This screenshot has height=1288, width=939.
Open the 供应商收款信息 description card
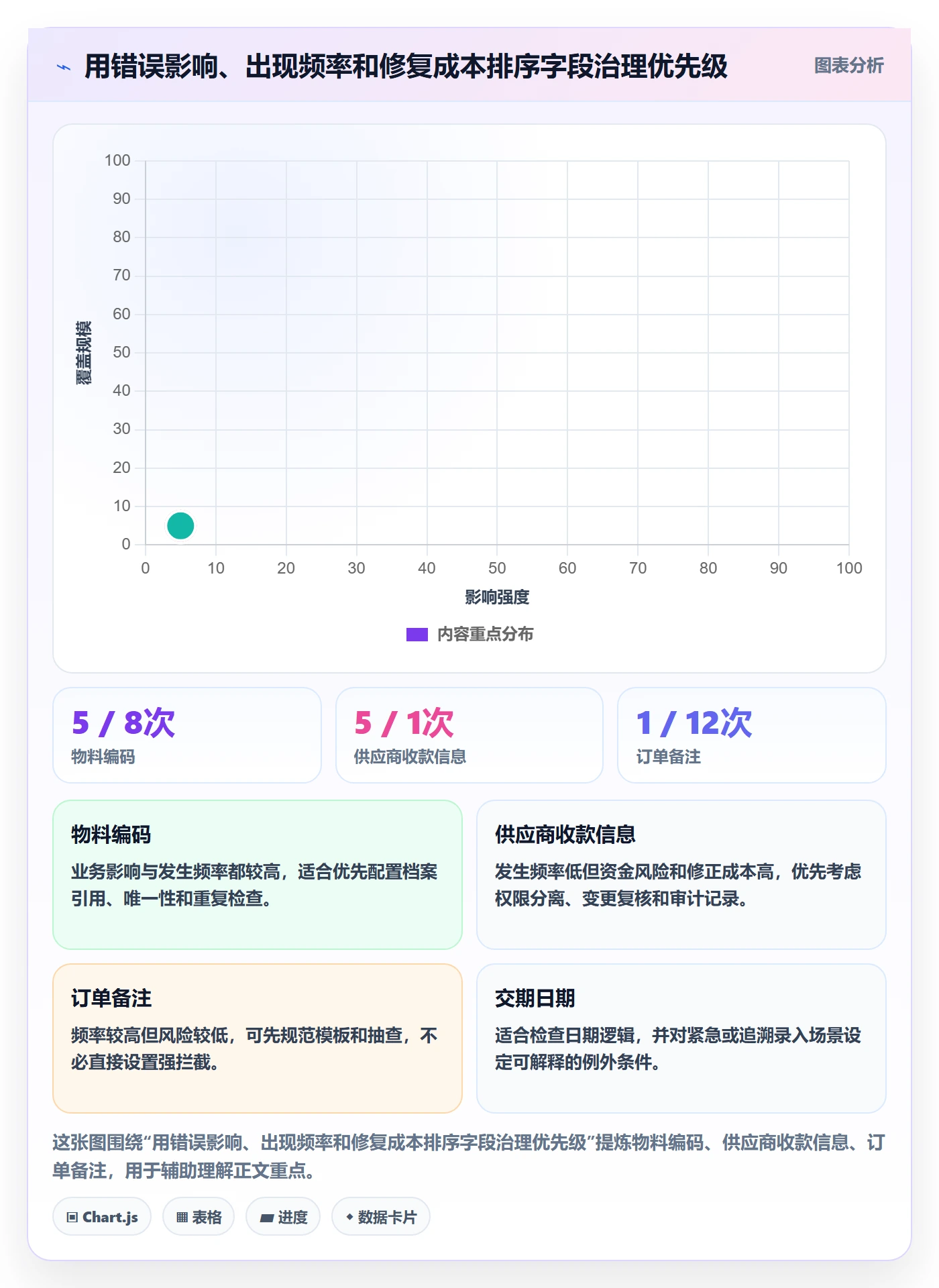click(681, 875)
